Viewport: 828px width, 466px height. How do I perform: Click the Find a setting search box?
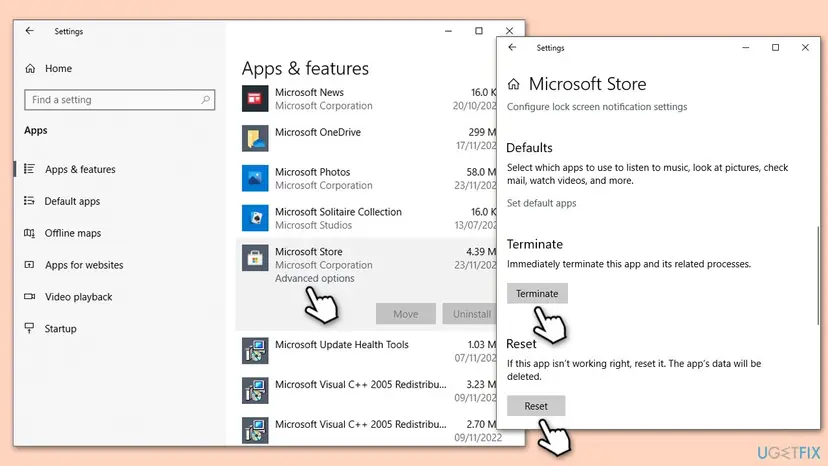(119, 99)
